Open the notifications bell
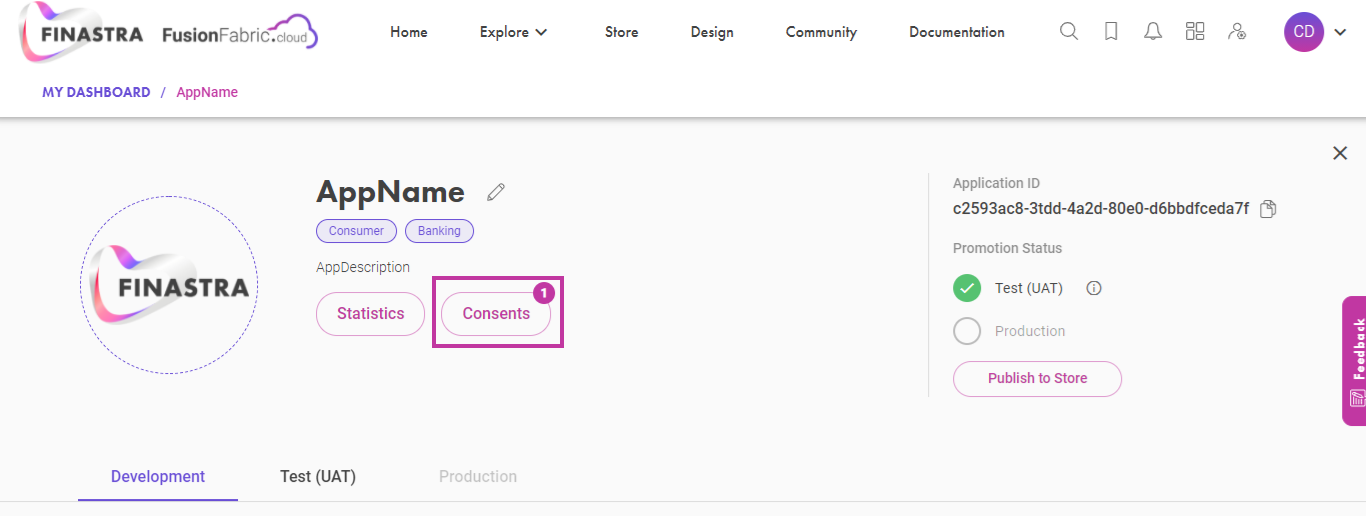 click(1153, 31)
